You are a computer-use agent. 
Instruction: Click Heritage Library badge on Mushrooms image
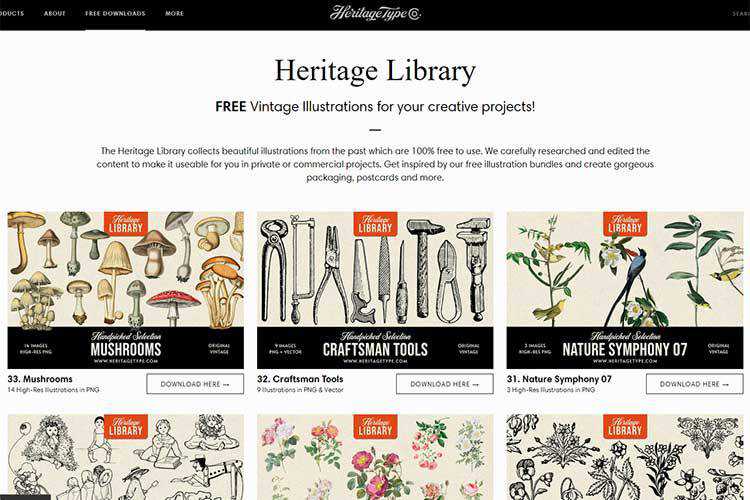point(126,224)
